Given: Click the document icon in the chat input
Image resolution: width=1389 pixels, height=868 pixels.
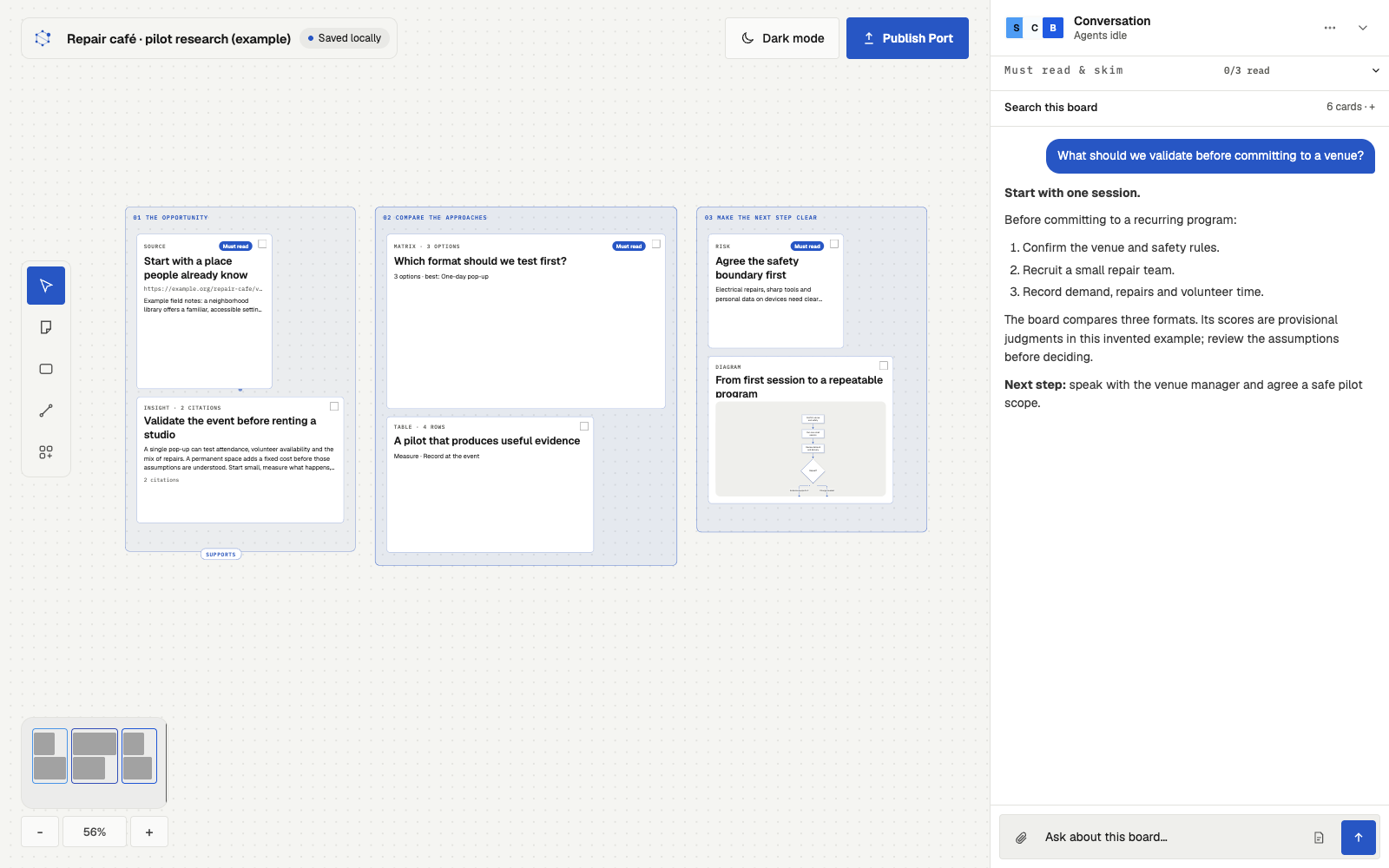Looking at the screenshot, I should tap(1319, 838).
